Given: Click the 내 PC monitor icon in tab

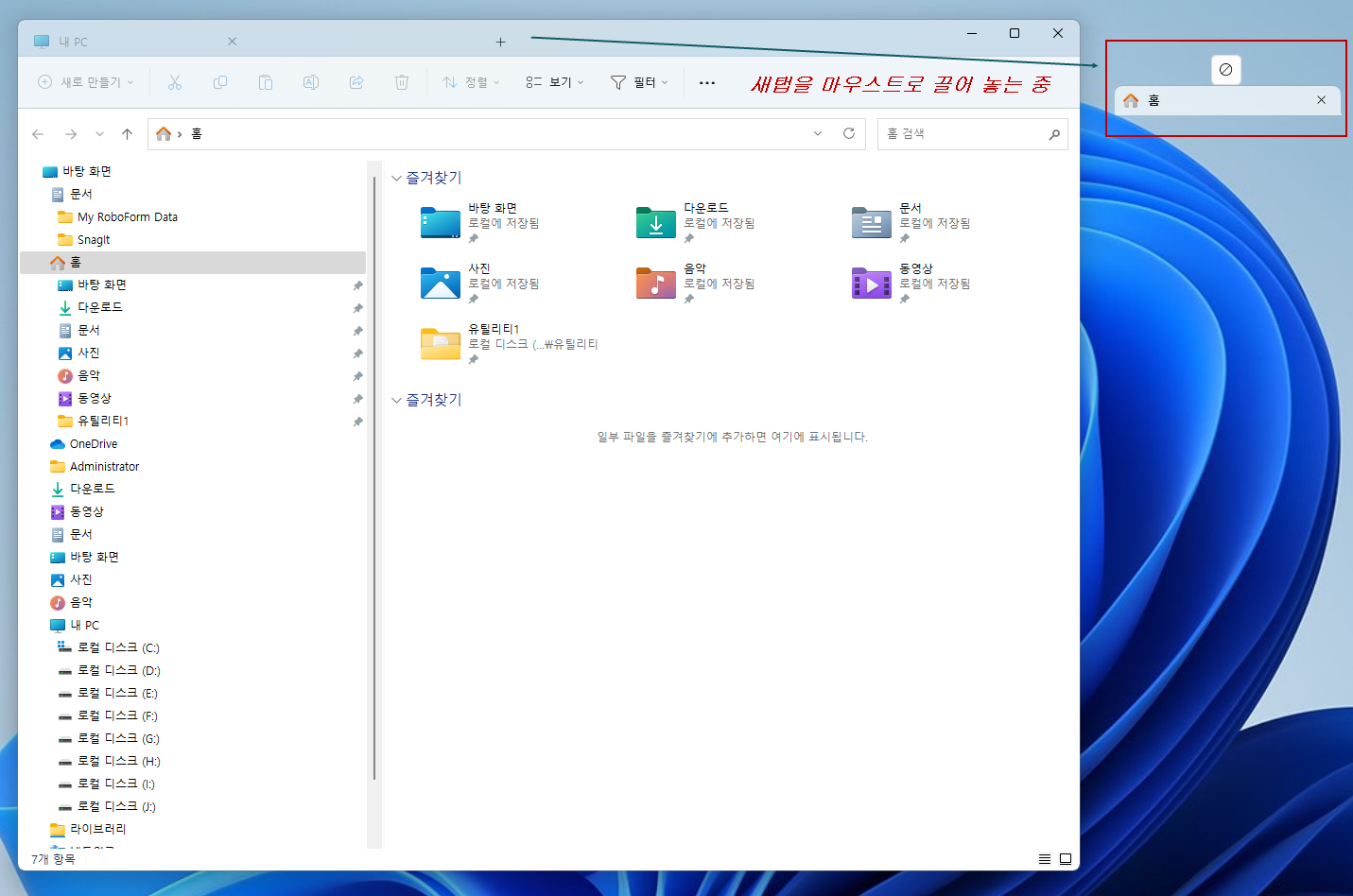Looking at the screenshot, I should (x=42, y=42).
